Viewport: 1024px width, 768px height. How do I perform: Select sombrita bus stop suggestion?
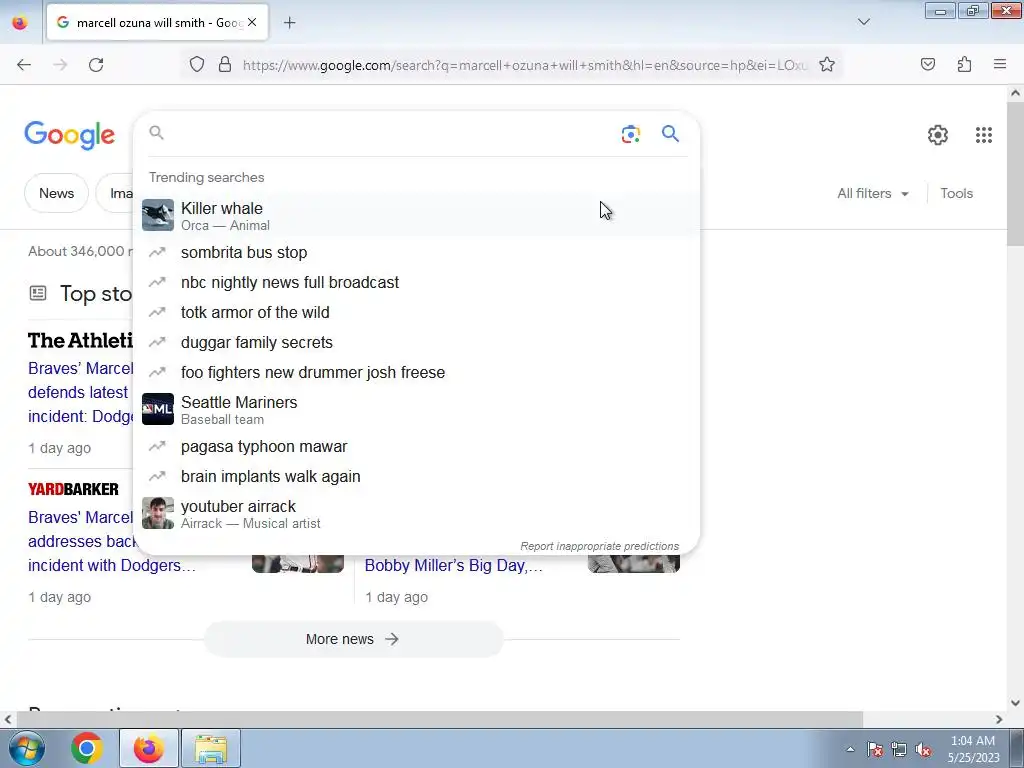click(416, 252)
